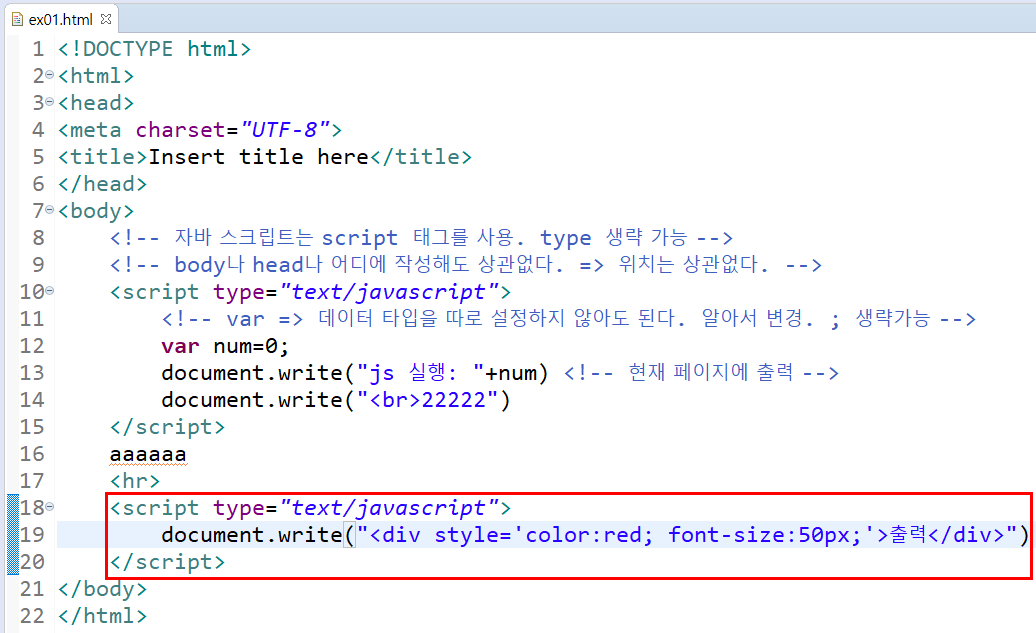Click the "UTF-8" charset value
The width and height of the screenshot is (1036, 633).
(x=285, y=130)
